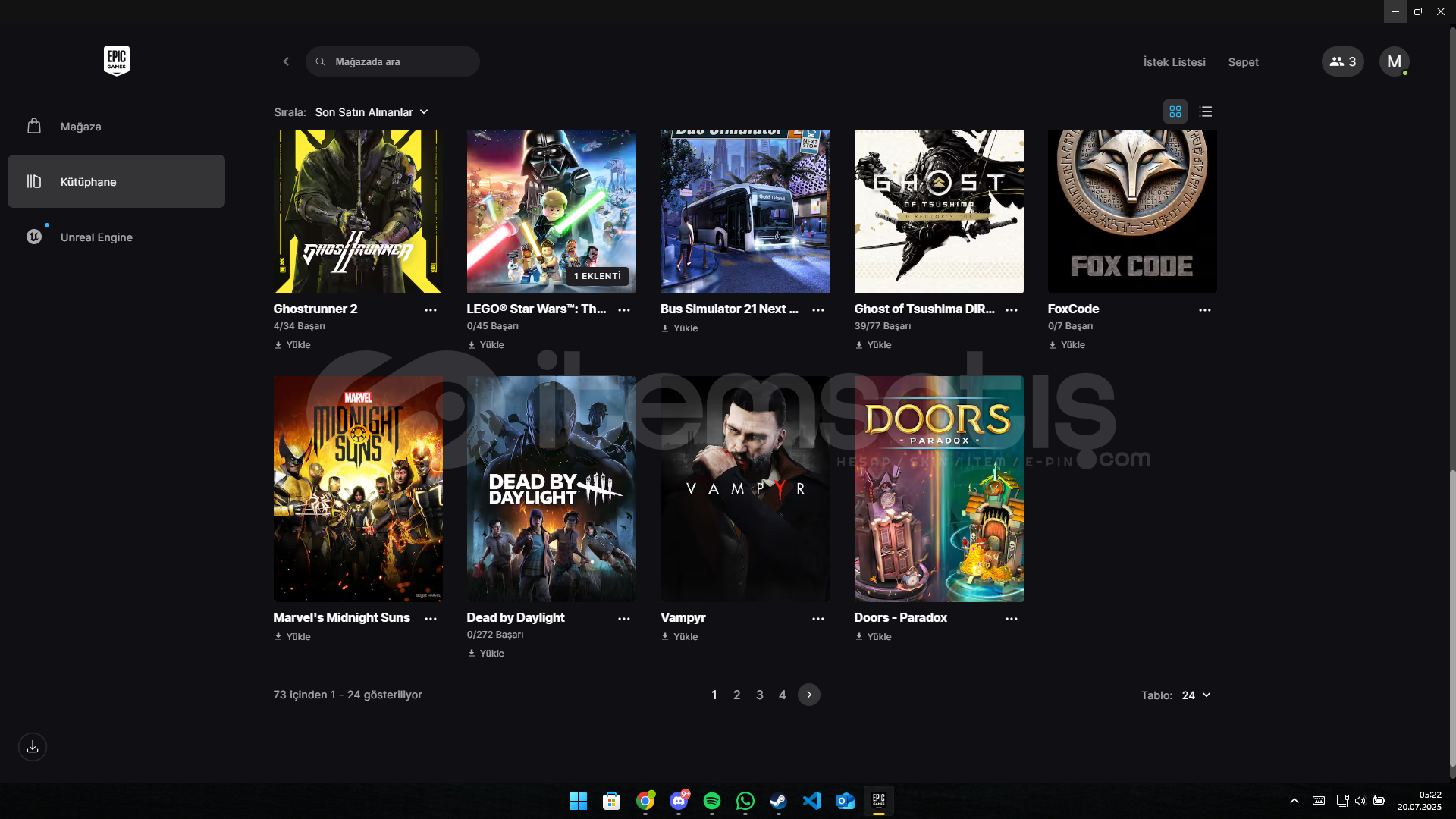Go to page 2 of library
This screenshot has width=1456, height=819.
pyautogui.click(x=736, y=695)
